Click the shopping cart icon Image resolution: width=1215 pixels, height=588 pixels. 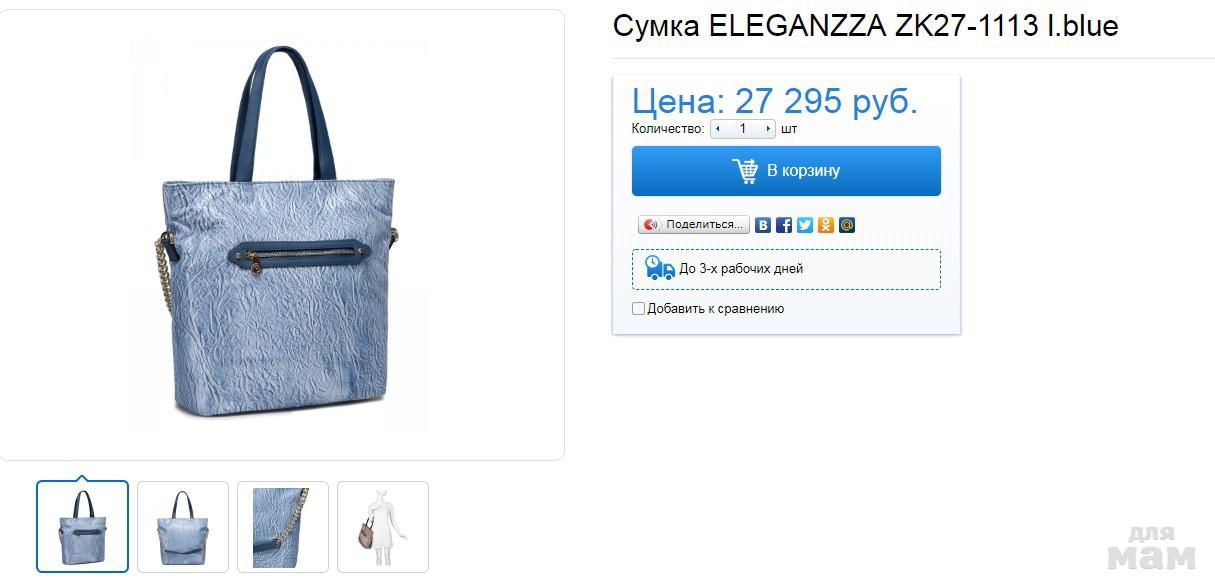coord(745,171)
